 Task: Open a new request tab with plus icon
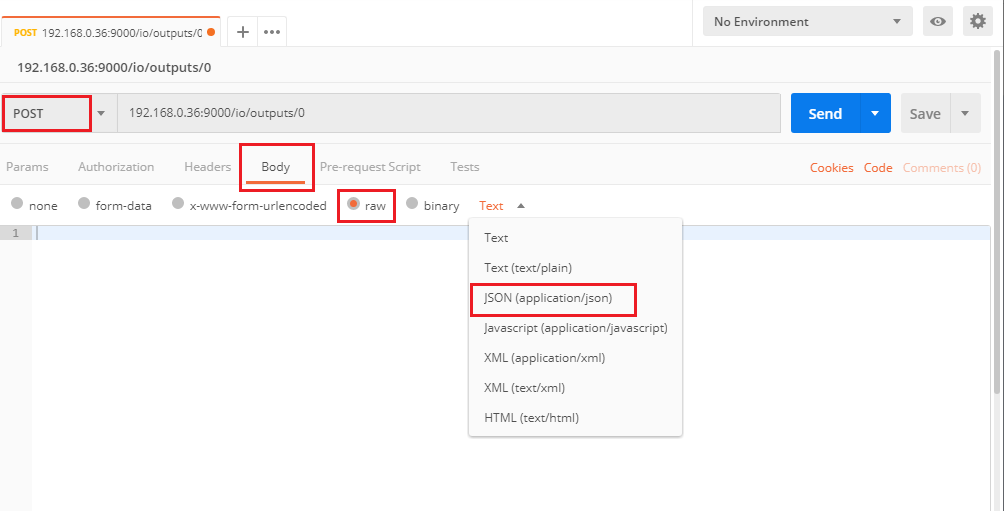click(243, 32)
